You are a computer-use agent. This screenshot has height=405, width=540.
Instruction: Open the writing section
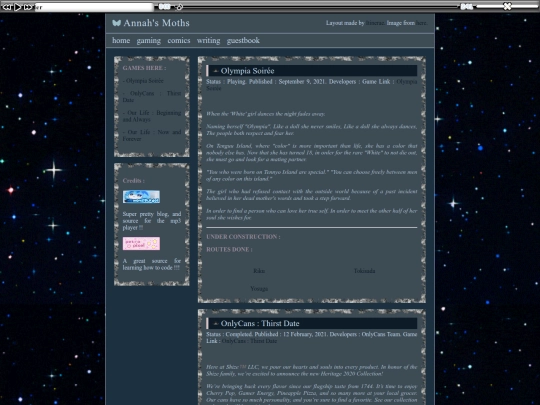(x=208, y=41)
